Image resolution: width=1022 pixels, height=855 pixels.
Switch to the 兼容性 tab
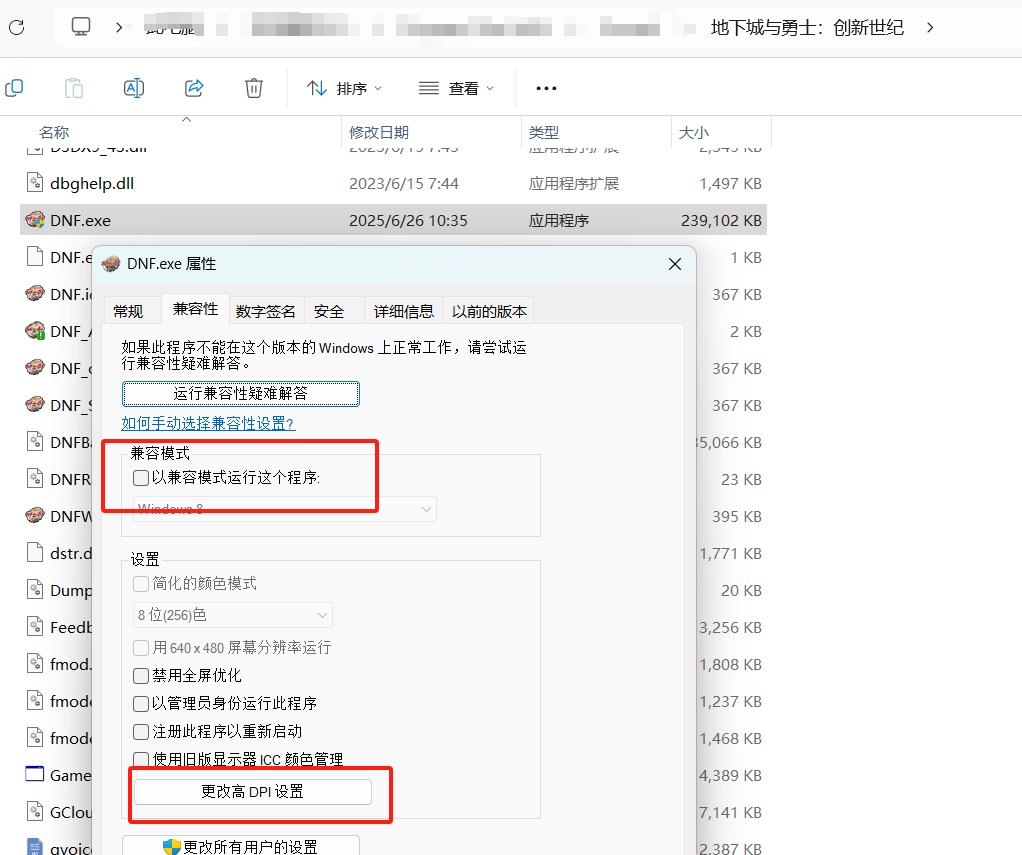195,309
